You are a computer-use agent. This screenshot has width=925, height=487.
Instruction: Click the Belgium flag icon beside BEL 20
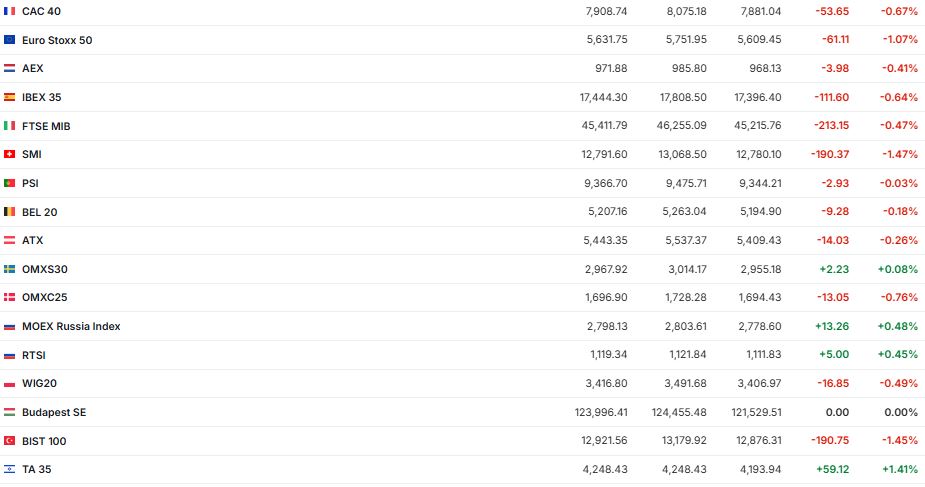click(10, 212)
